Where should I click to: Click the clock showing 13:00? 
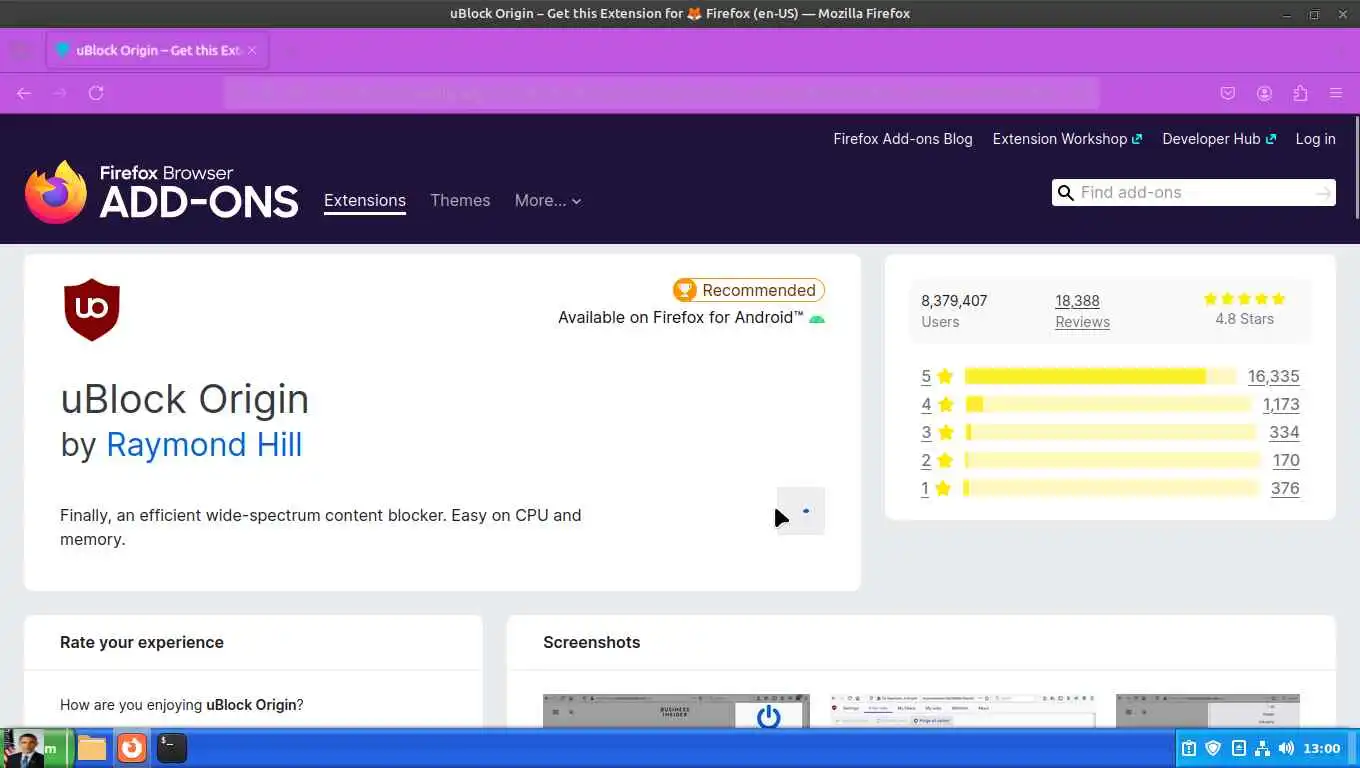(x=1322, y=748)
